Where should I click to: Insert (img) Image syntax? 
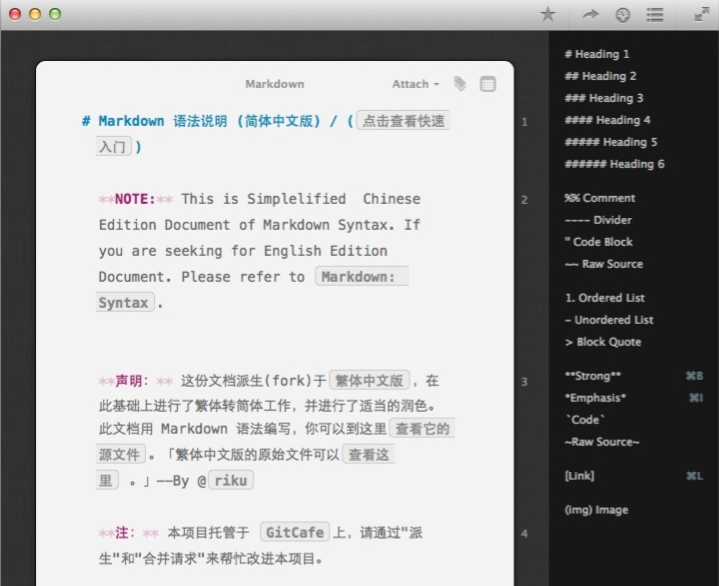tap(596, 510)
